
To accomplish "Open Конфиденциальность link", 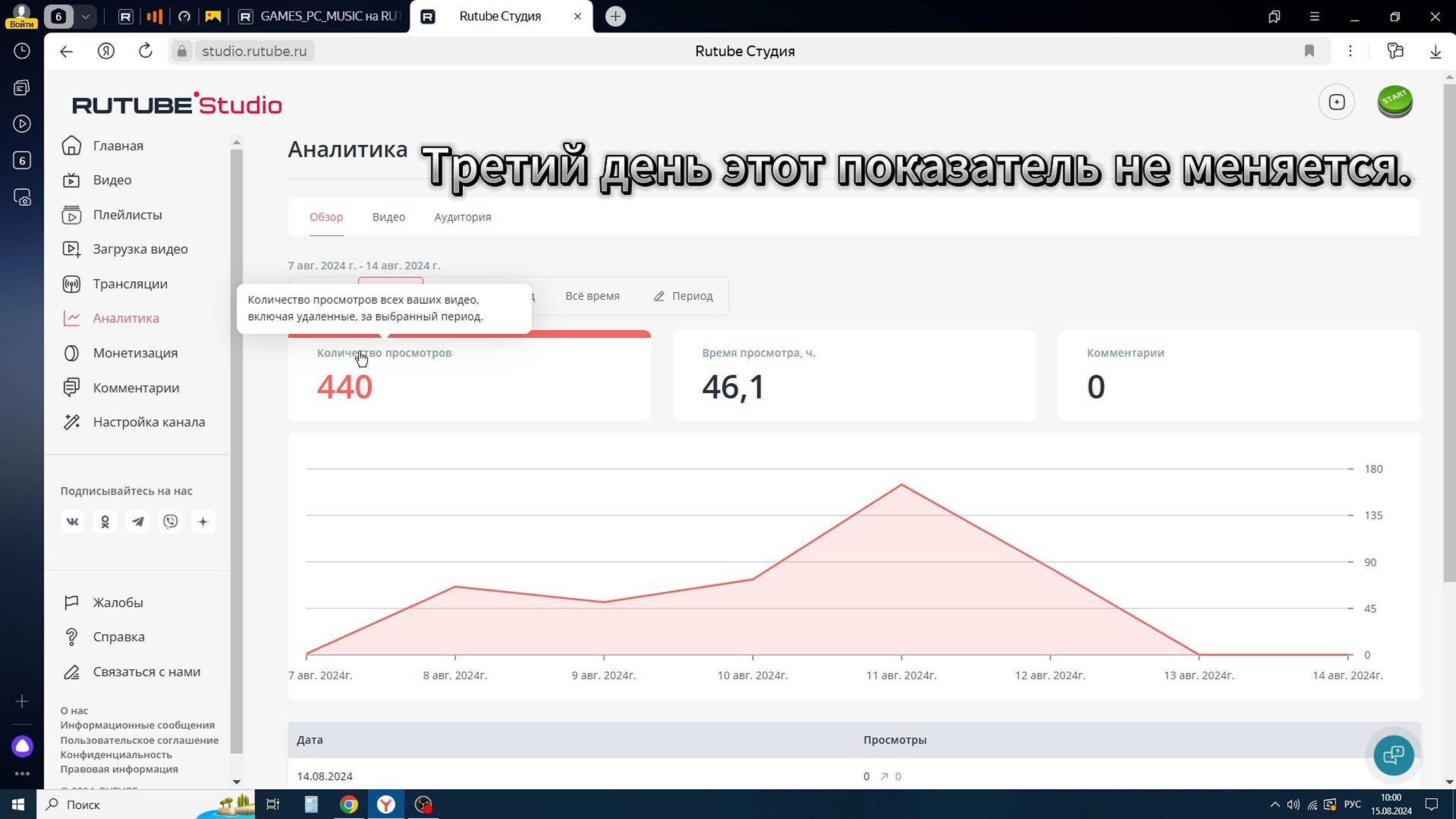I will click(116, 755).
